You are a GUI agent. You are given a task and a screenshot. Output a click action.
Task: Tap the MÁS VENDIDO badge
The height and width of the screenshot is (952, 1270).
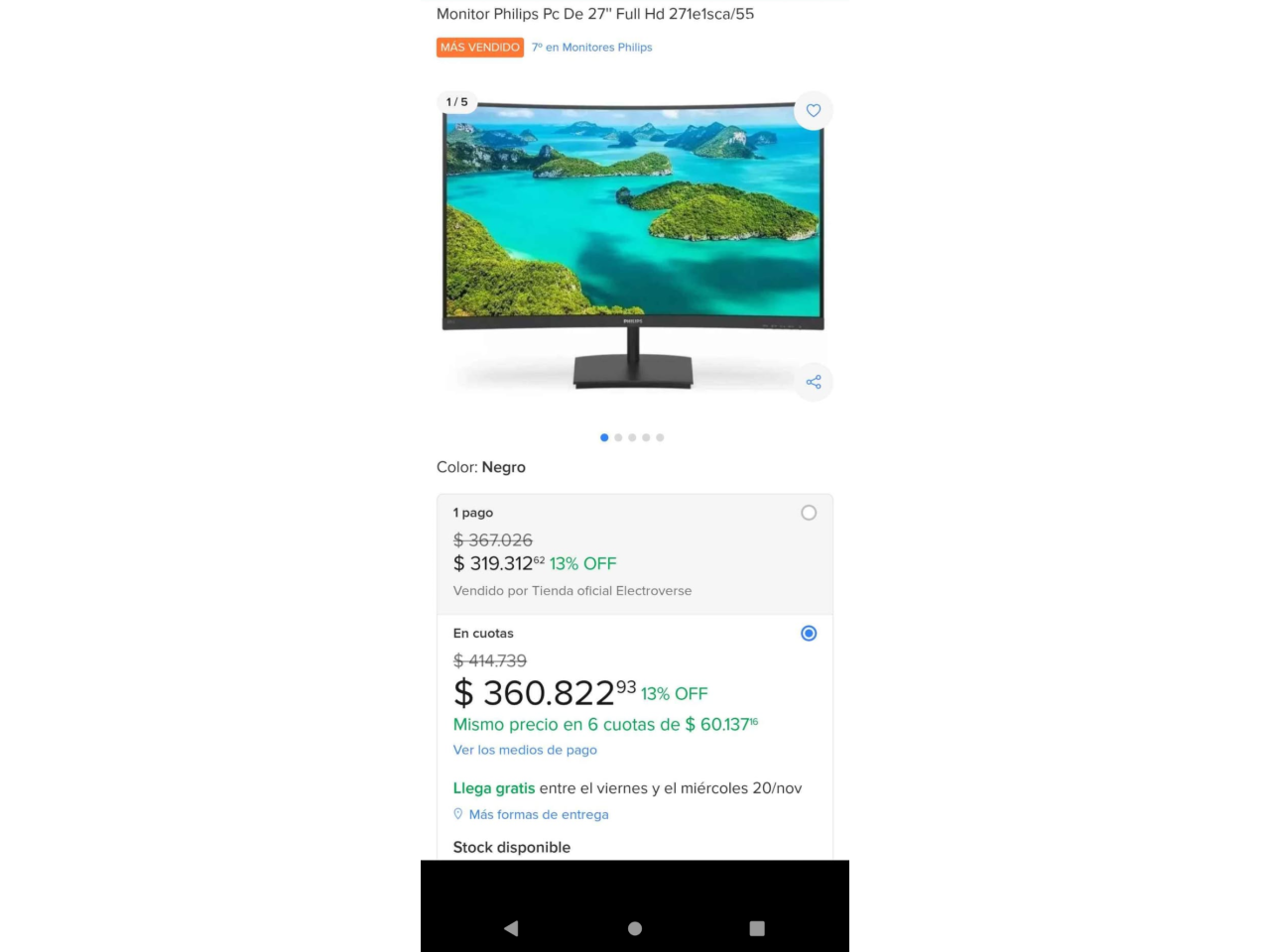[x=480, y=48]
